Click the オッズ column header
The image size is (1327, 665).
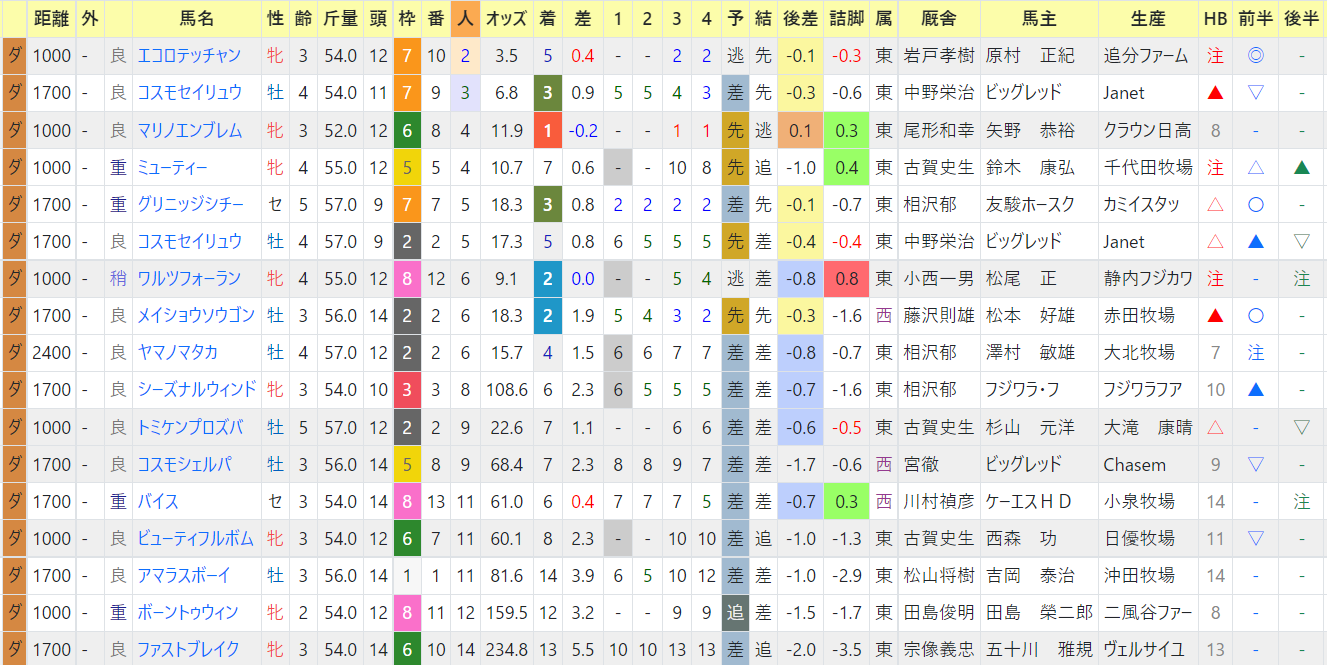507,19
